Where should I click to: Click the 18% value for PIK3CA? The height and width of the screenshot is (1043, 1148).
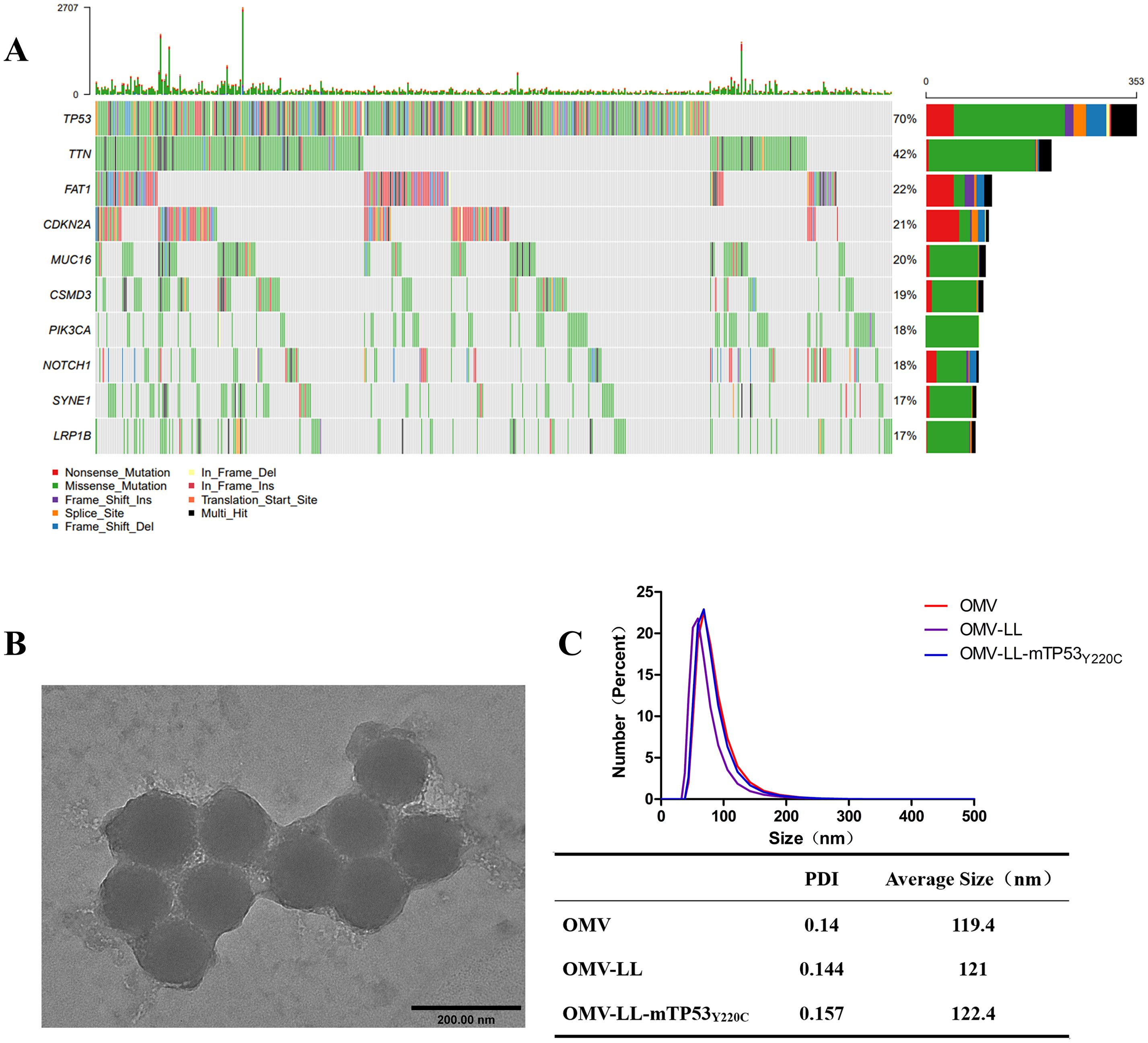[905, 330]
